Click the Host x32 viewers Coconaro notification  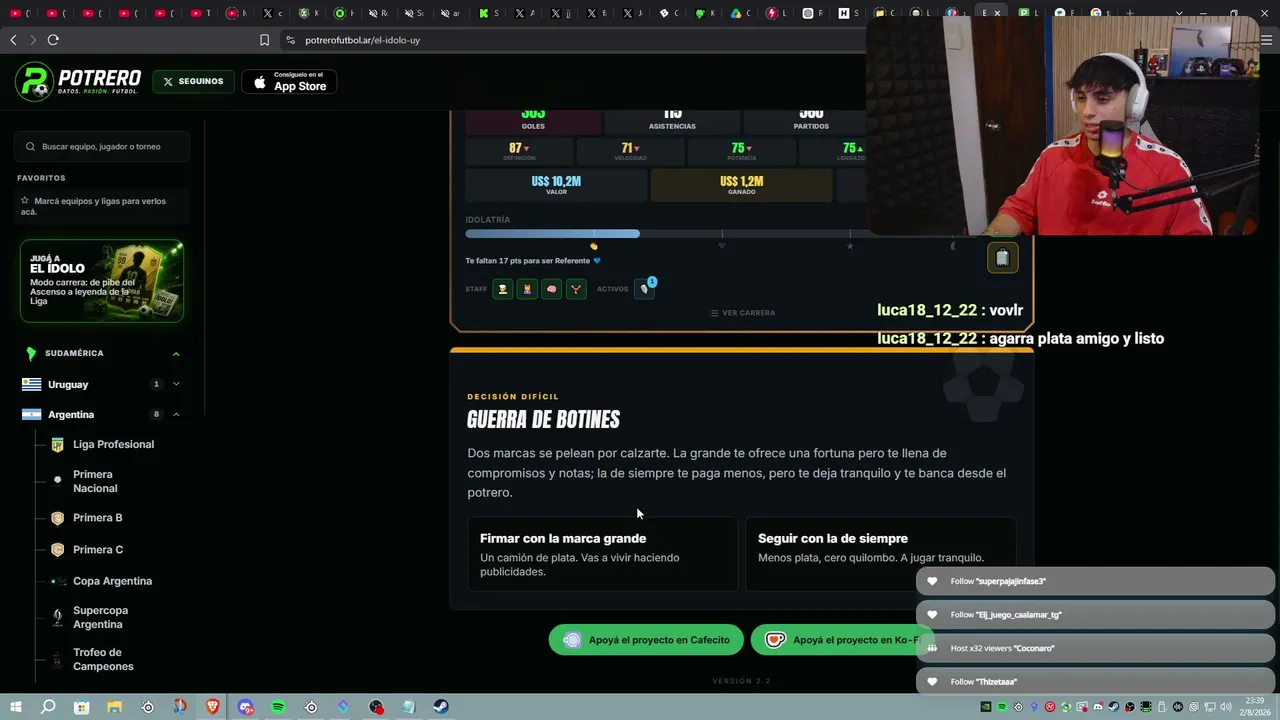coord(1095,648)
